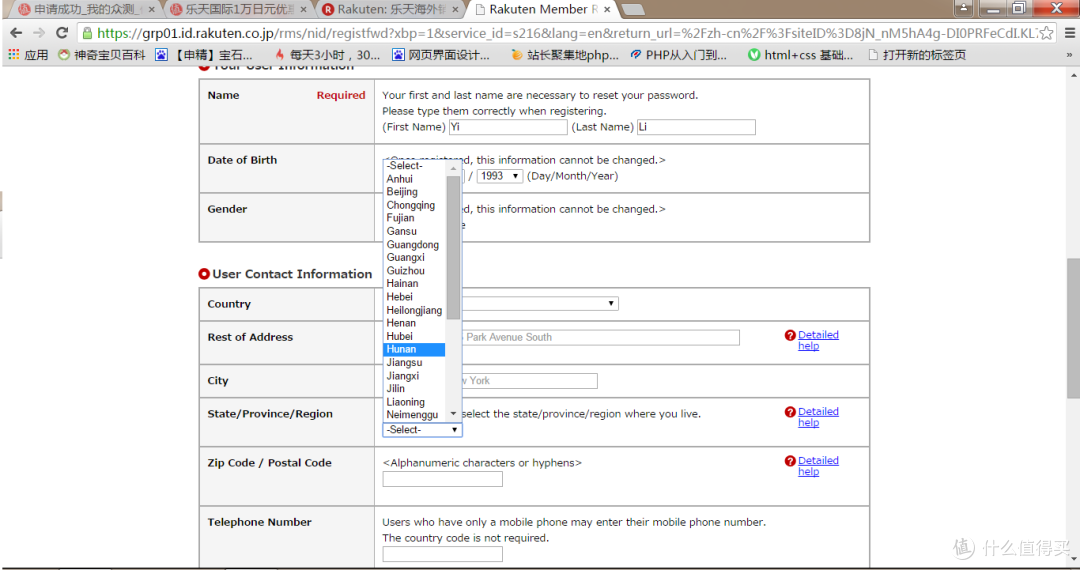Switch to the 申请成功_我的众测 tab
The width and height of the screenshot is (1080, 570).
[x=86, y=10]
